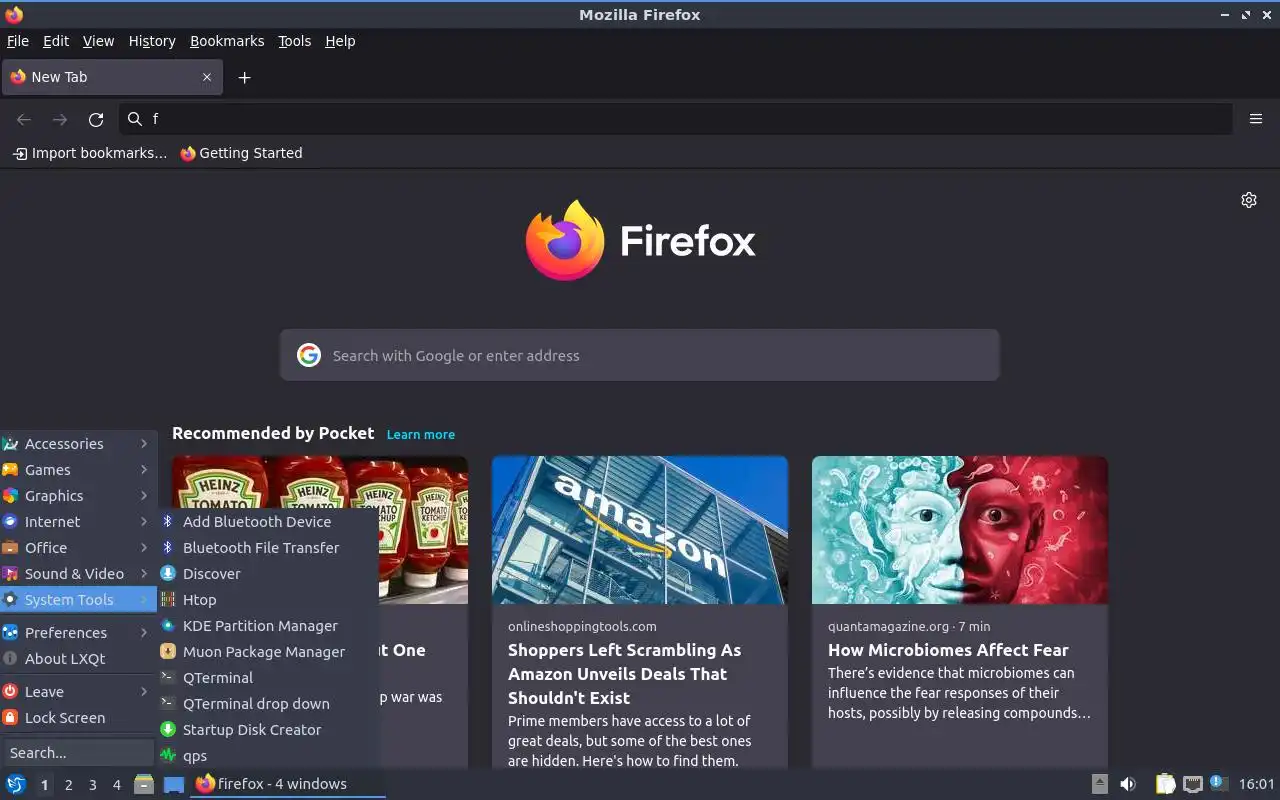Switch to virtual desktop 3

[x=92, y=785]
